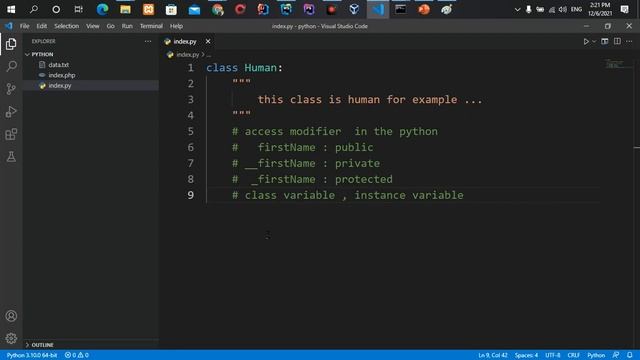The height and width of the screenshot is (360, 640).
Task: Open the volume control in system tray
Action: tap(562, 9)
